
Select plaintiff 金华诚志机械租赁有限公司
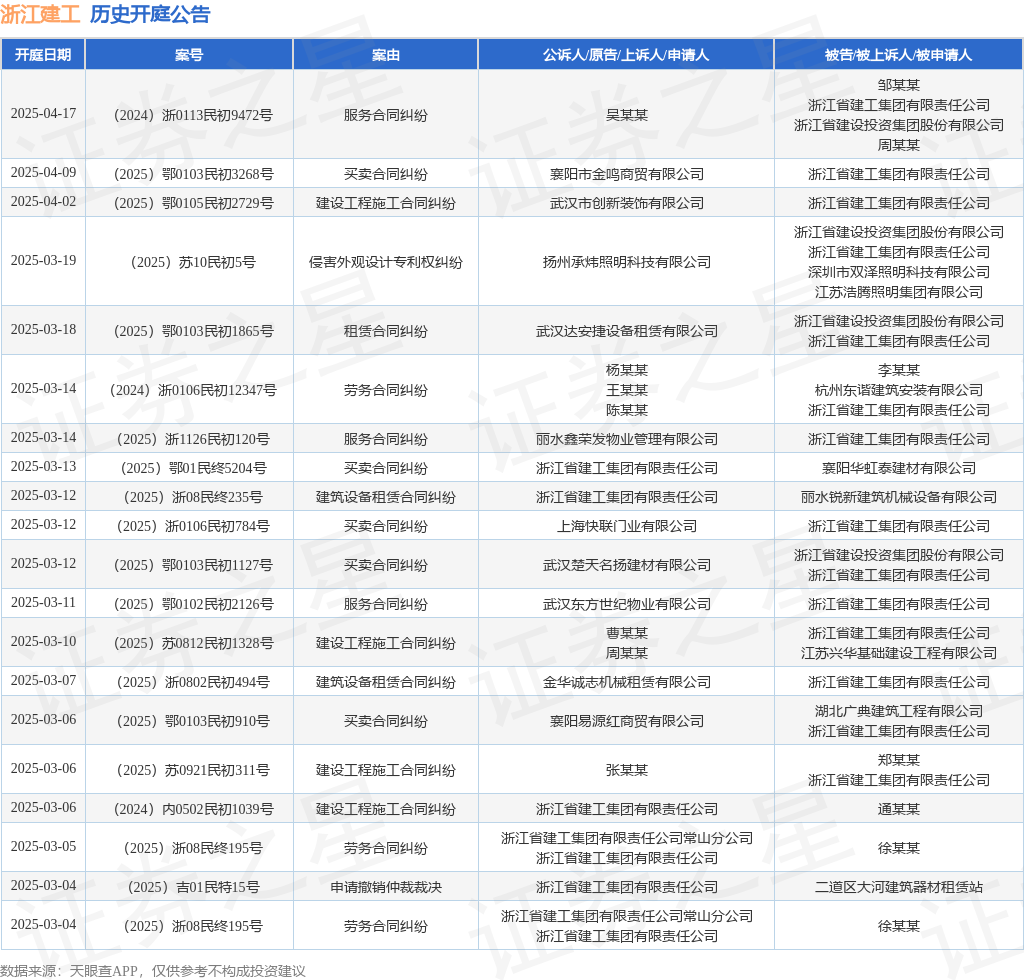[626, 682]
